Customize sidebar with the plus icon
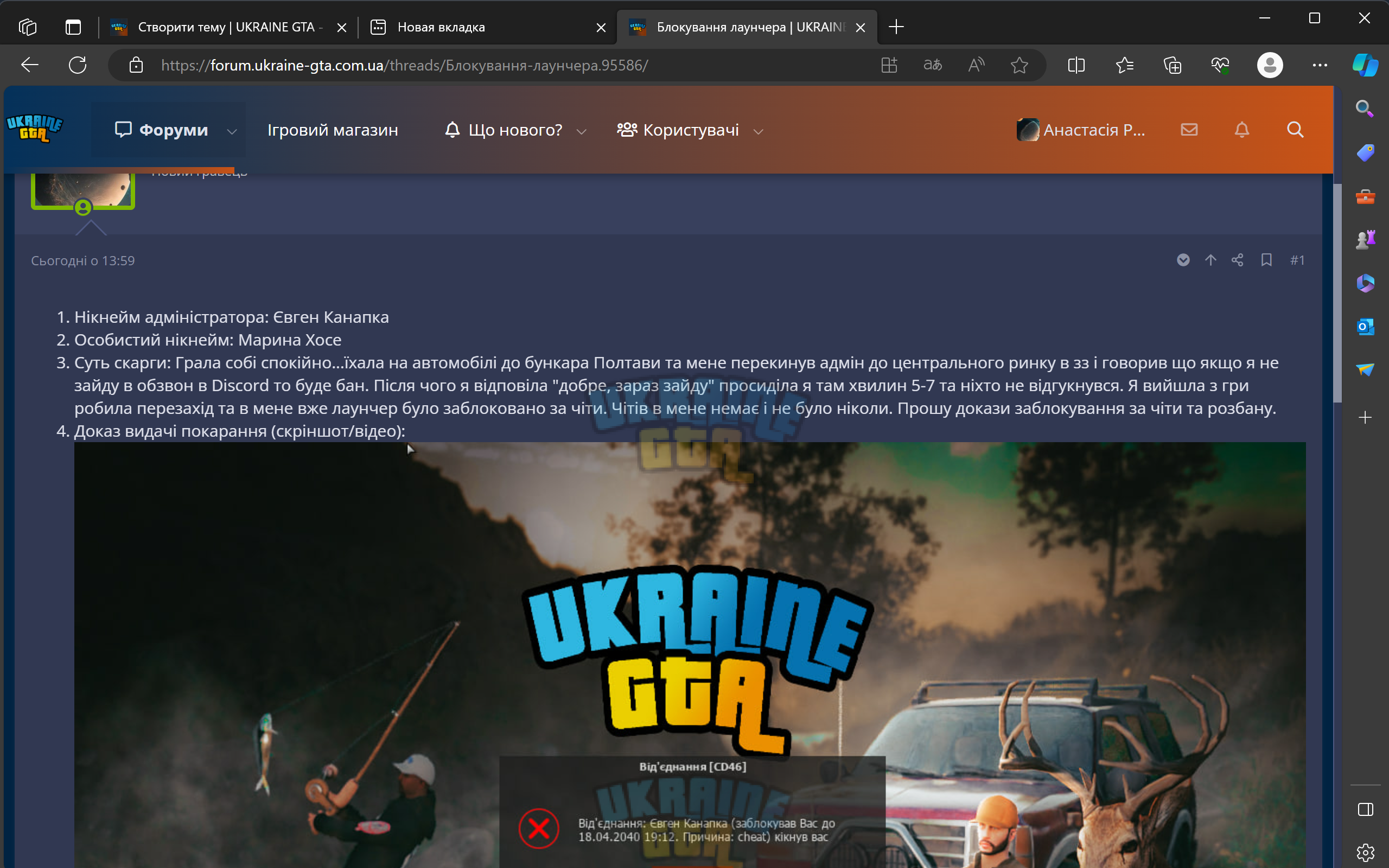The image size is (1389, 868). click(1365, 417)
